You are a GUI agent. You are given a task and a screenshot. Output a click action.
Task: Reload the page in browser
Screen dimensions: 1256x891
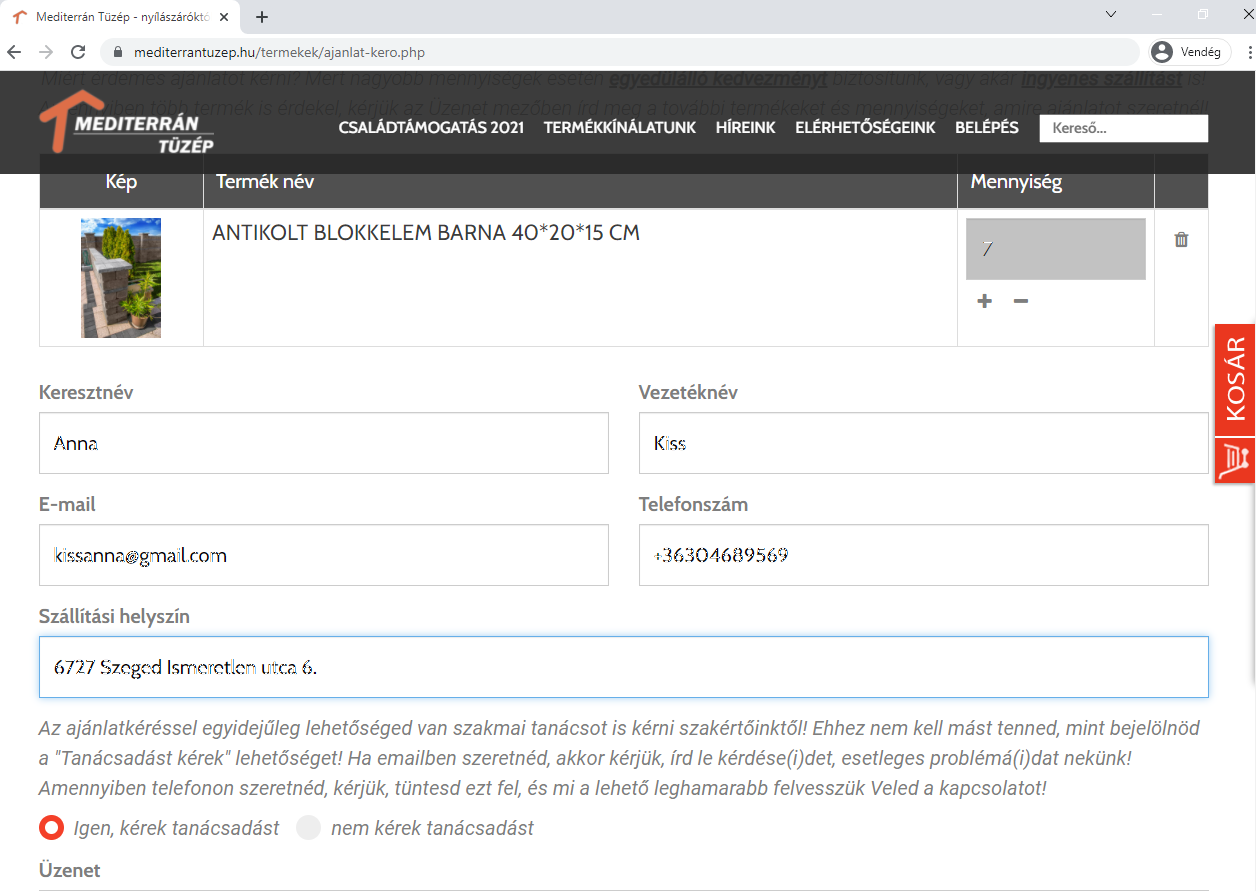pyautogui.click(x=78, y=52)
